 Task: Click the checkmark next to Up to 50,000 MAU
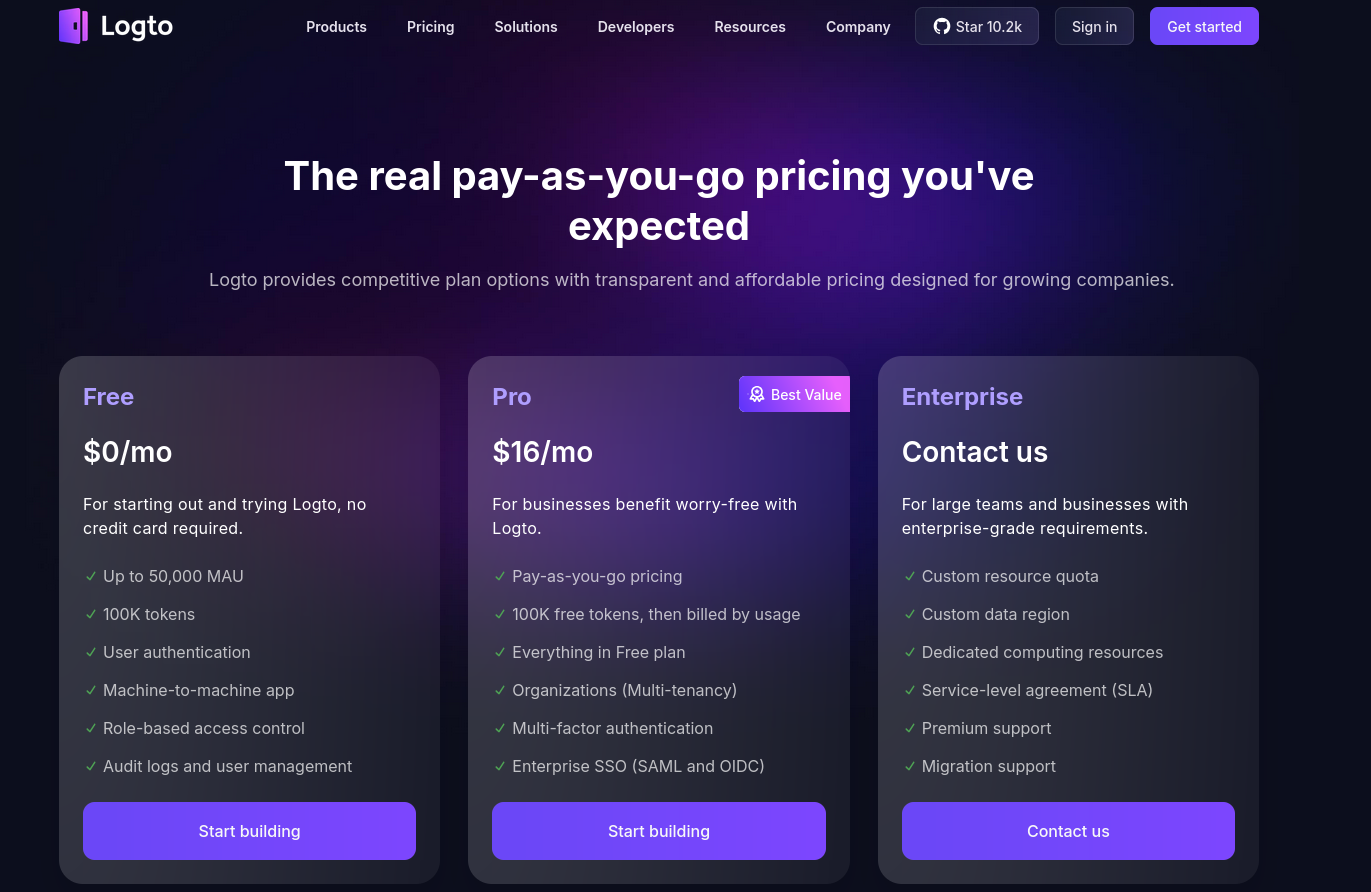(91, 577)
